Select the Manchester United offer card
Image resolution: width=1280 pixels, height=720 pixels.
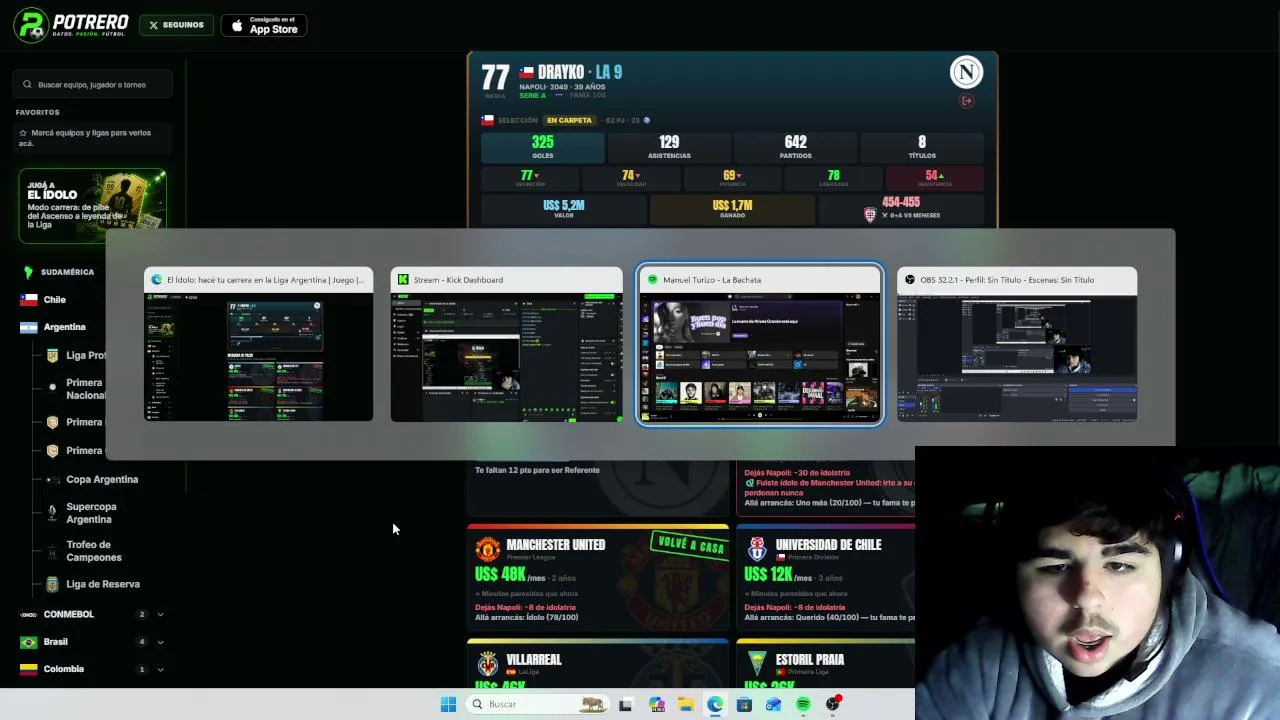coord(598,578)
